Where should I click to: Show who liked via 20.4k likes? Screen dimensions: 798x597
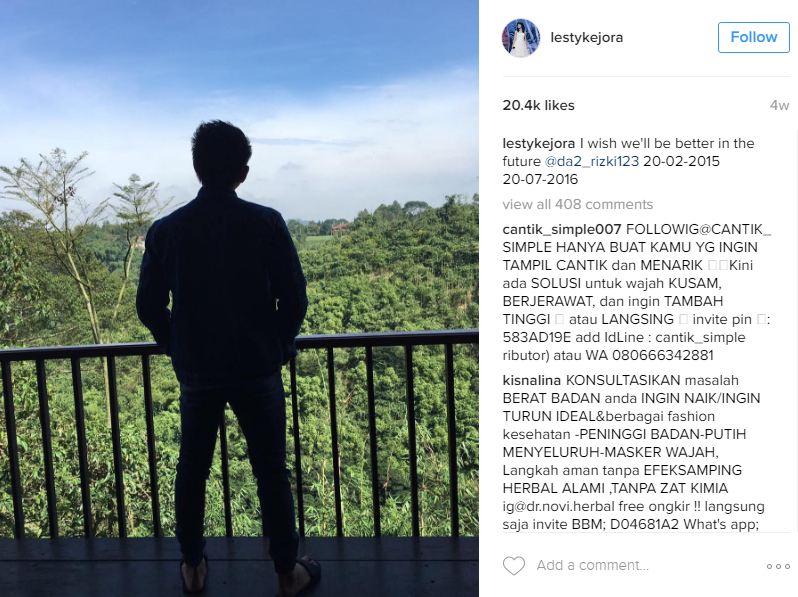click(x=538, y=105)
